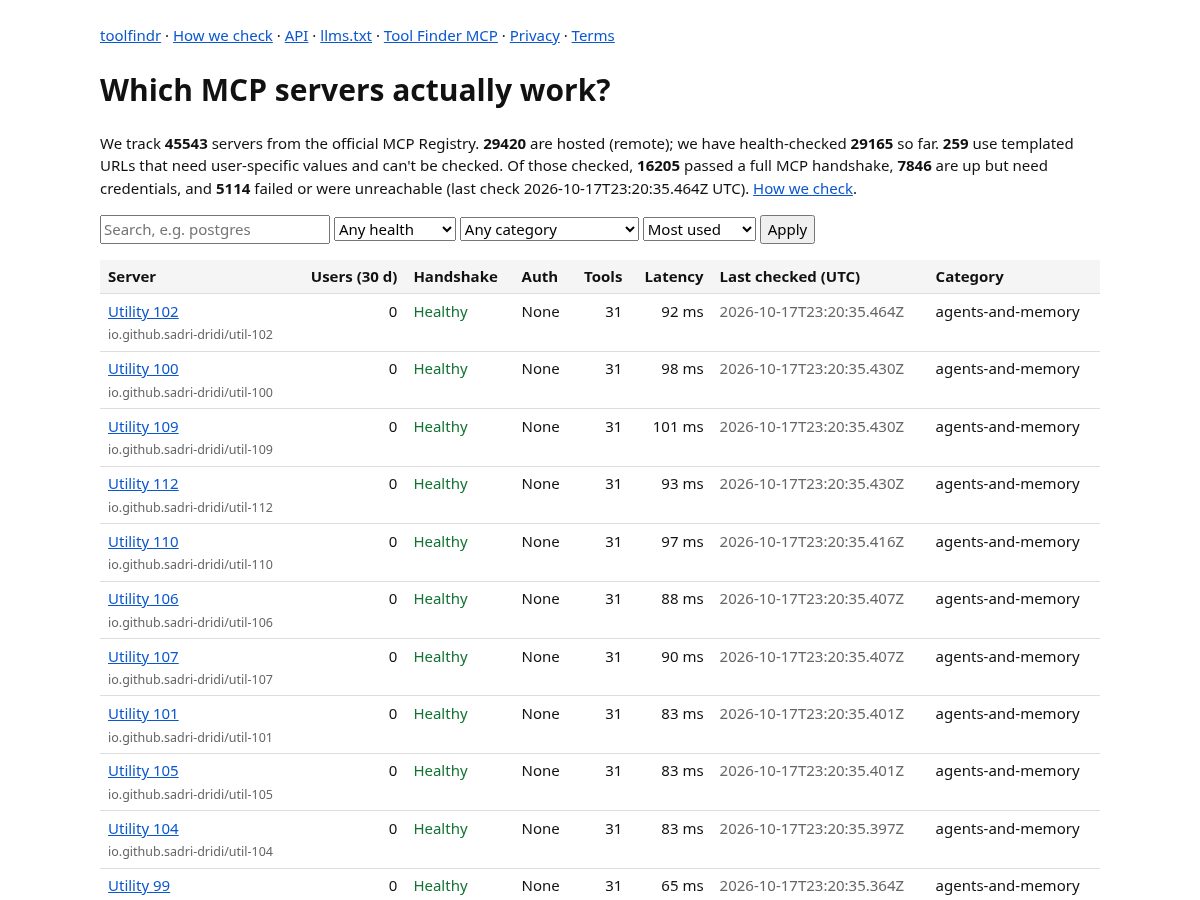Select the io.github.sadri-dridi/util-100 identifier text
Viewport: 1200px width, 900px height.
[190, 393]
